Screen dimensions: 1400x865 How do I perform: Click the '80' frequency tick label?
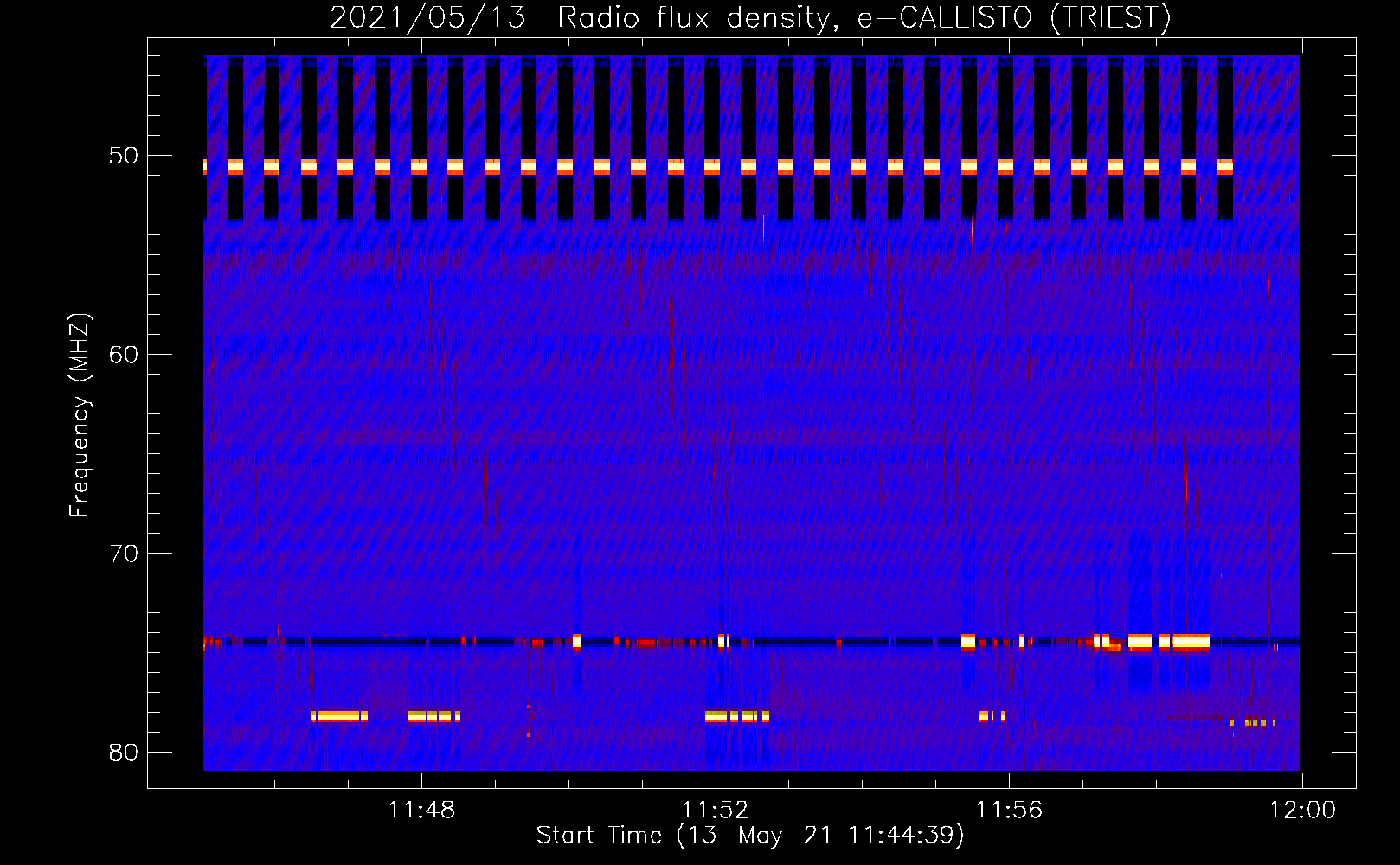(124, 753)
